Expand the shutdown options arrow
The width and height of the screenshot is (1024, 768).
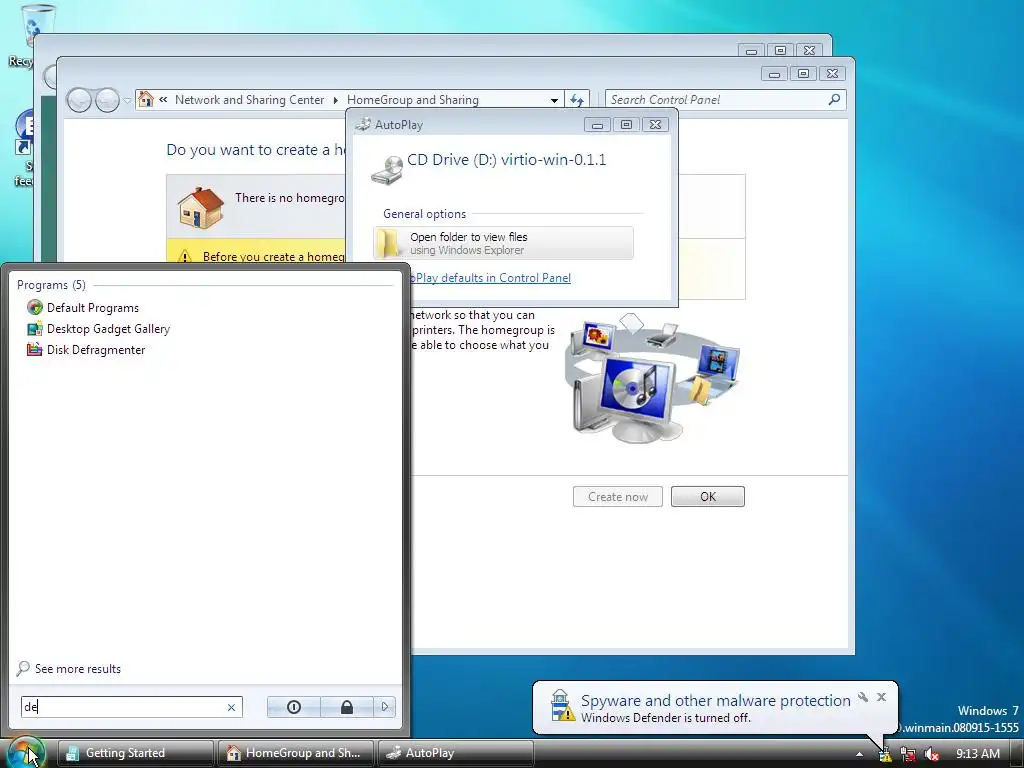click(x=385, y=707)
